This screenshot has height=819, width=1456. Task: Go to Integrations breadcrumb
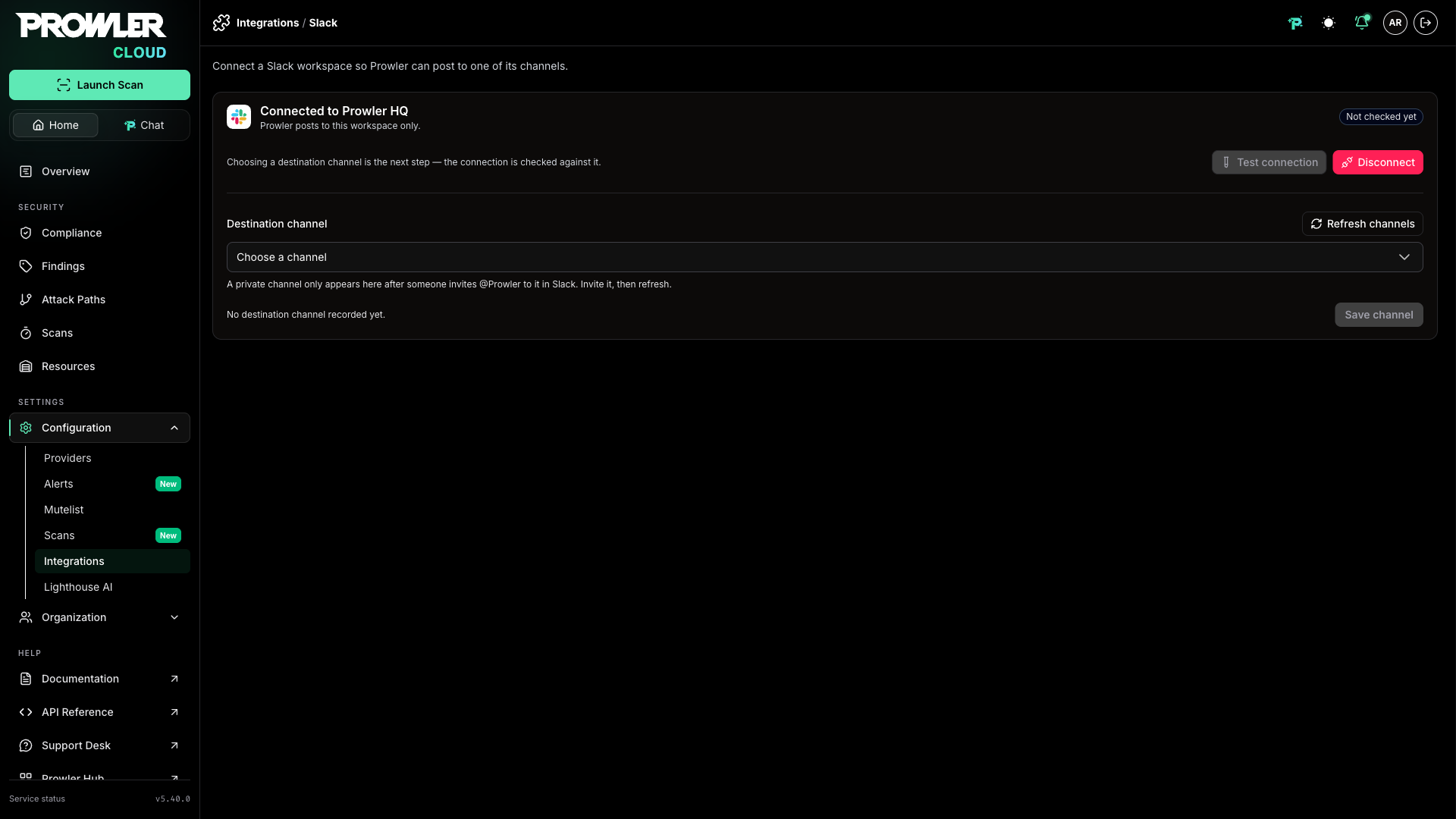pos(268,23)
